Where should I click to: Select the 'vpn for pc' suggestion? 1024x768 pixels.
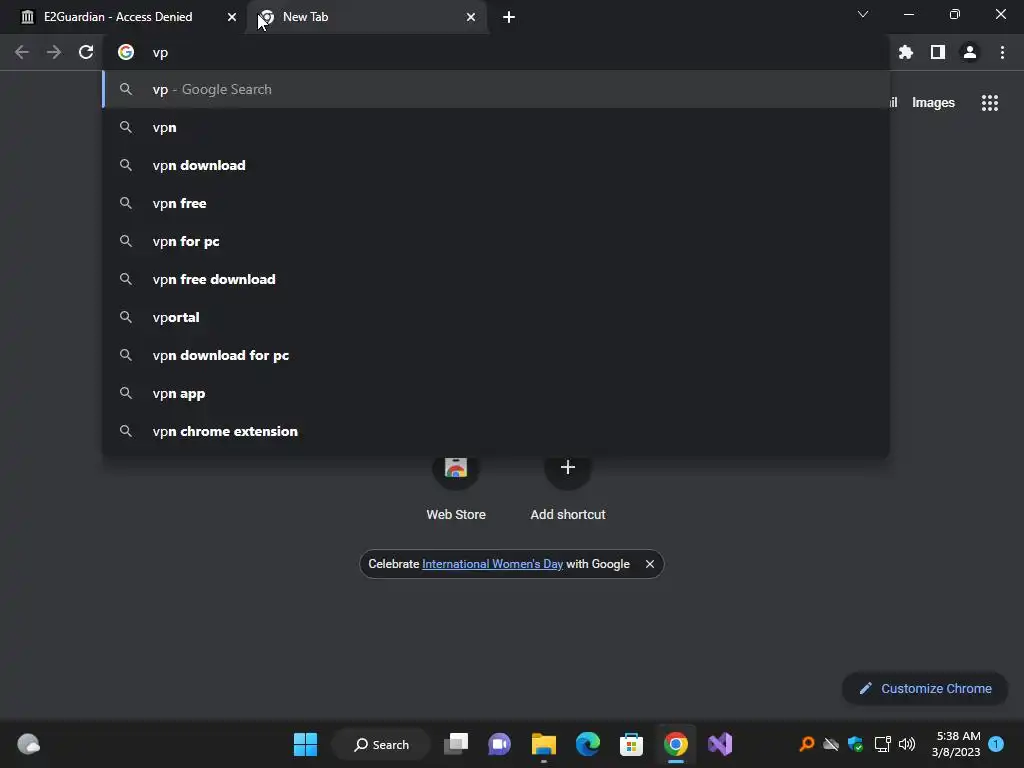(496, 241)
